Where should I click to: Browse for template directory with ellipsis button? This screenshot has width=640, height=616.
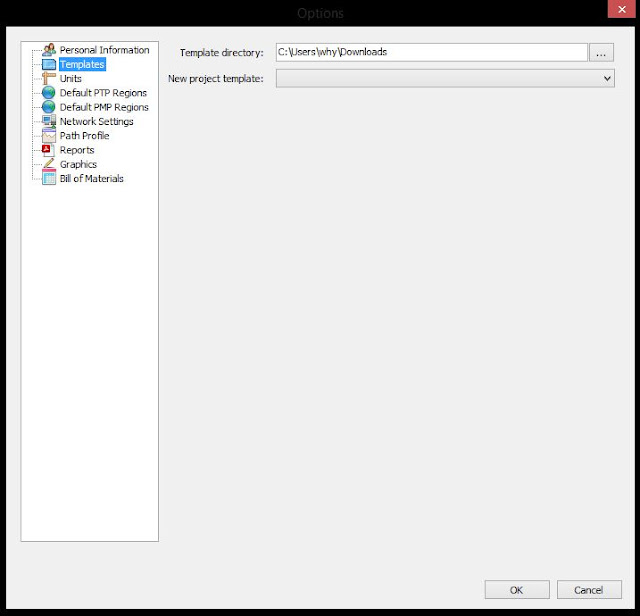tap(601, 53)
